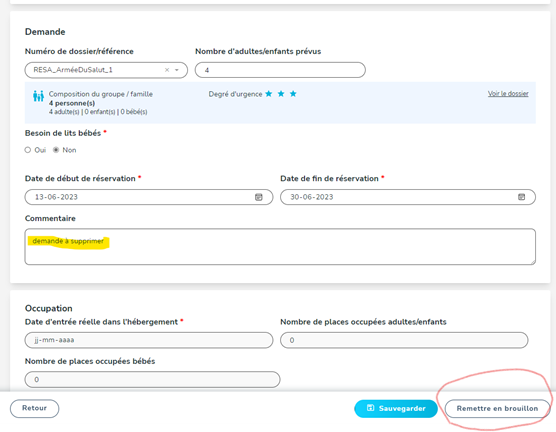This screenshot has height=432, width=556.
Task: Click the Retour button
Action: (x=34, y=408)
